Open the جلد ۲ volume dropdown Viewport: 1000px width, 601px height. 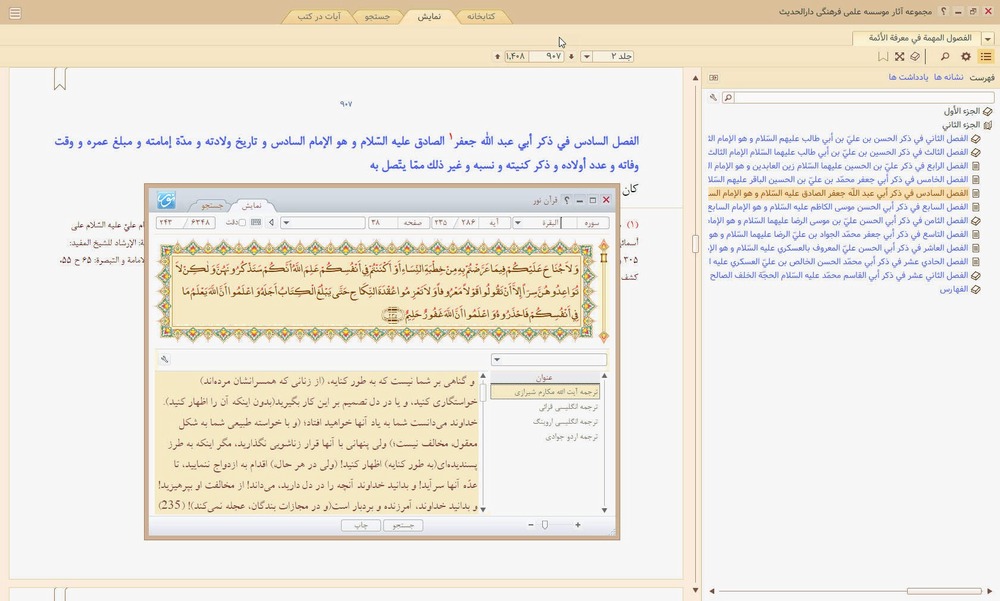[x=587, y=57]
